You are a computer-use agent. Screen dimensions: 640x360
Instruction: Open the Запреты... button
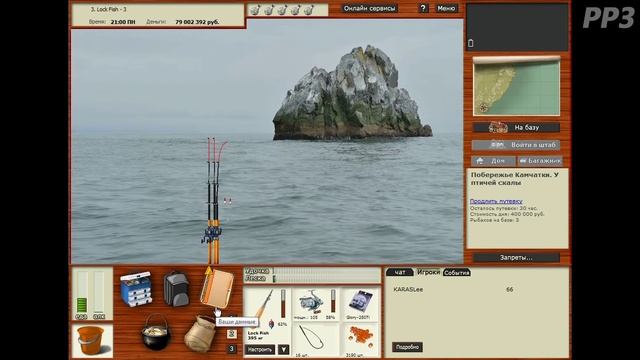[516, 258]
